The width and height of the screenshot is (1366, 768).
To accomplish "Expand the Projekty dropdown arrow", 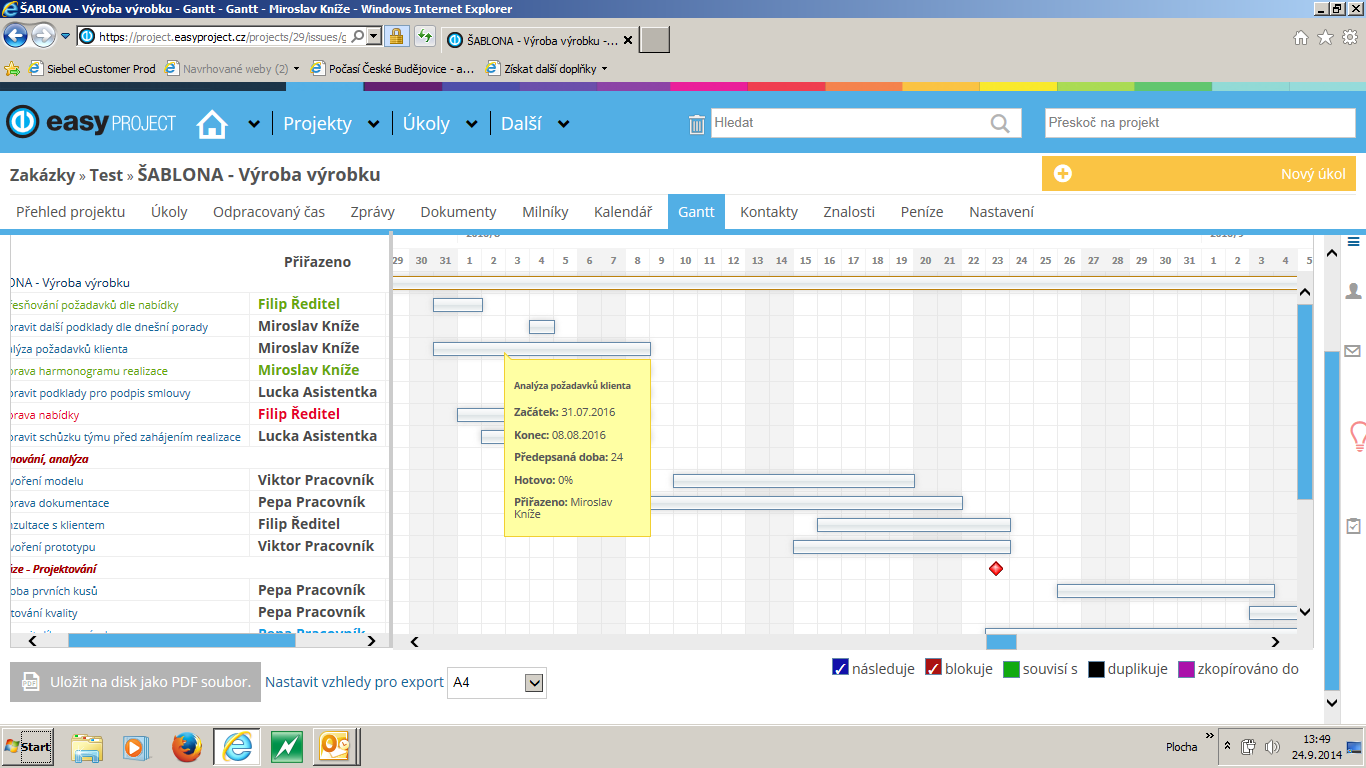I will (374, 124).
